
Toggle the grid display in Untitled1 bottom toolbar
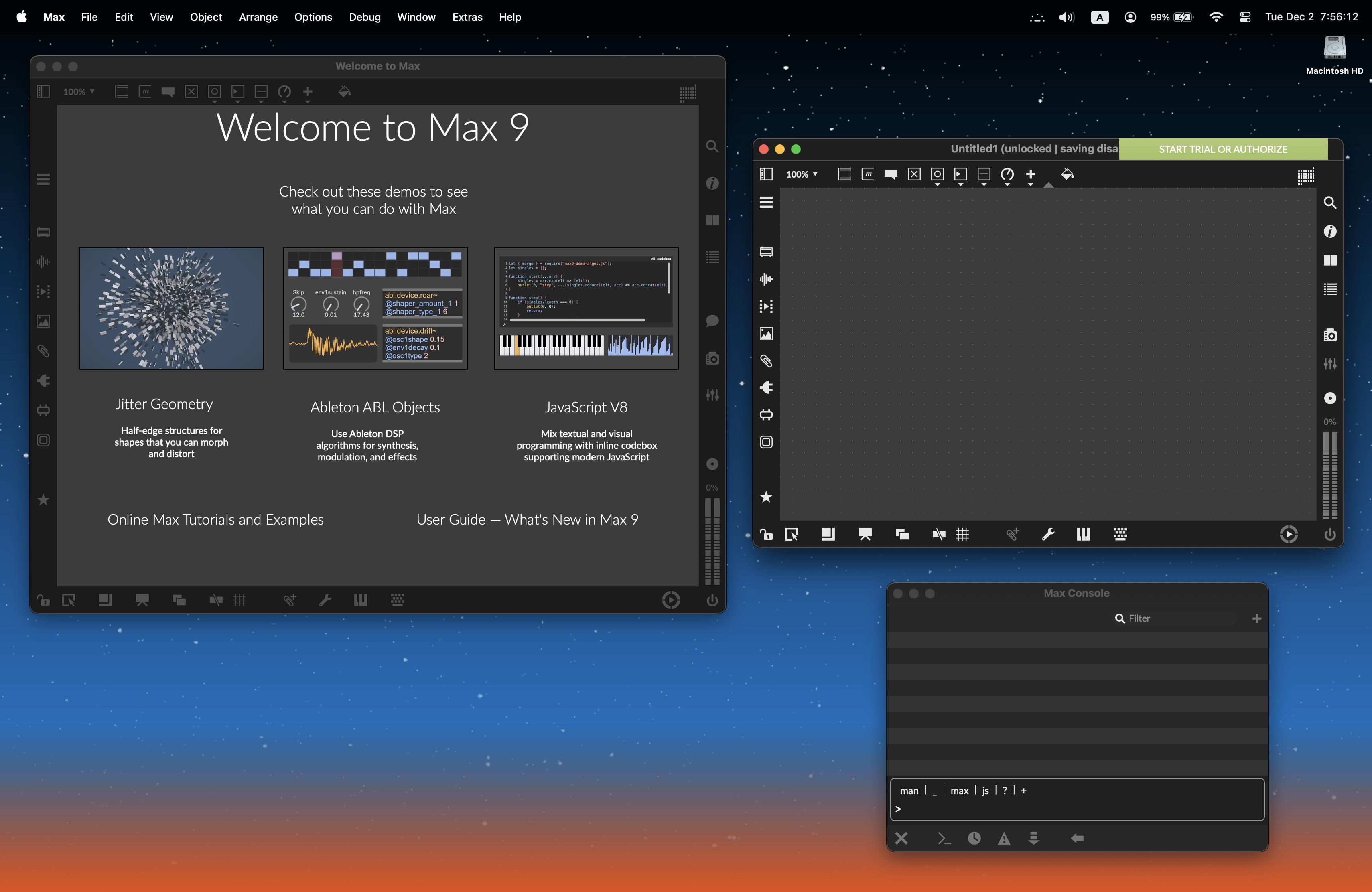click(x=962, y=534)
